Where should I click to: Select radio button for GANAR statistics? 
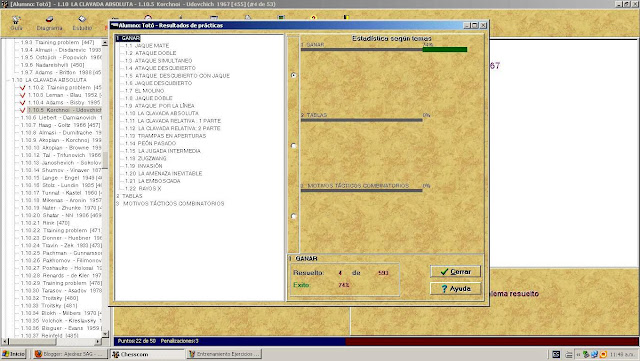coord(293,75)
